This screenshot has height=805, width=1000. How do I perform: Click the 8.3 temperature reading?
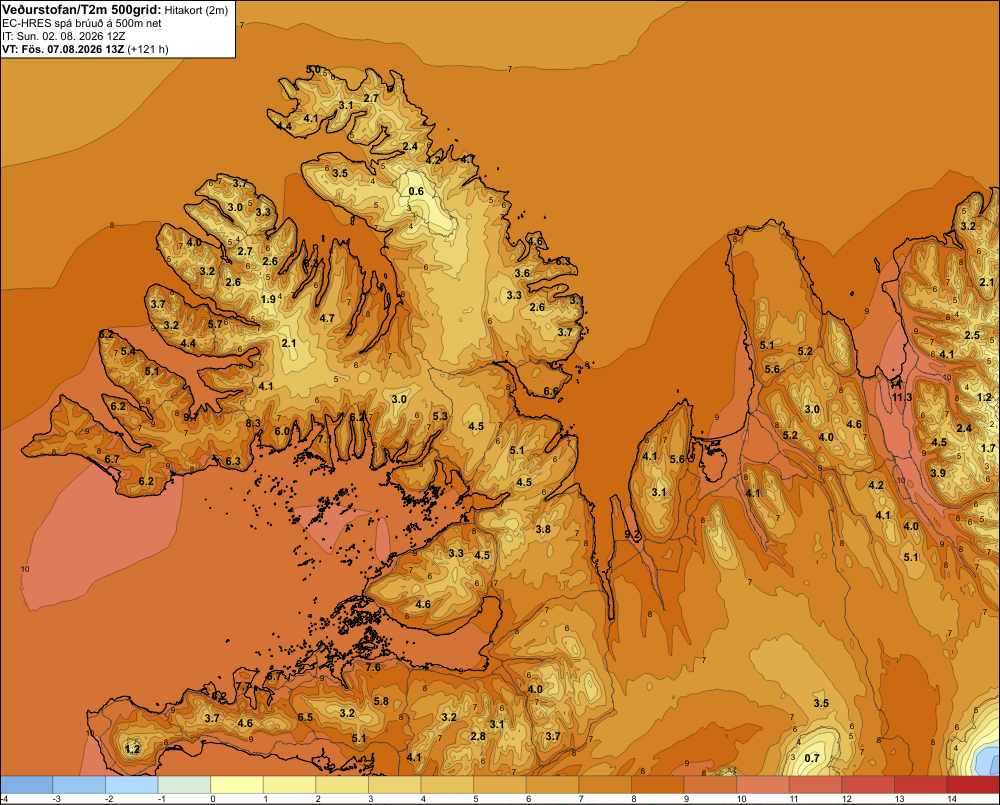click(x=253, y=422)
